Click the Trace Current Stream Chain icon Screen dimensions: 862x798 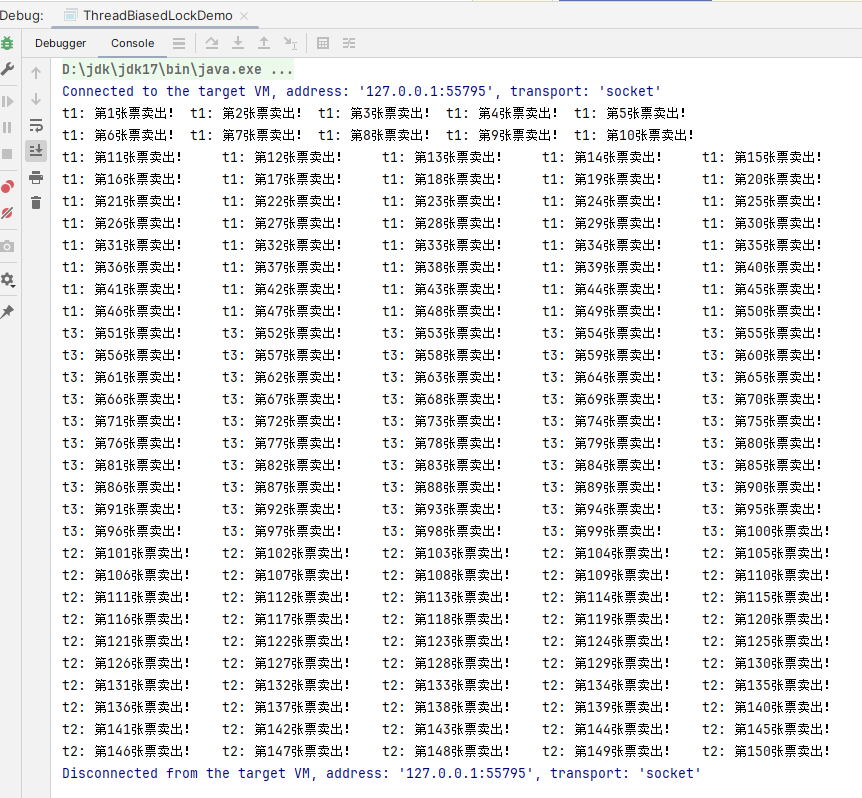coord(349,43)
